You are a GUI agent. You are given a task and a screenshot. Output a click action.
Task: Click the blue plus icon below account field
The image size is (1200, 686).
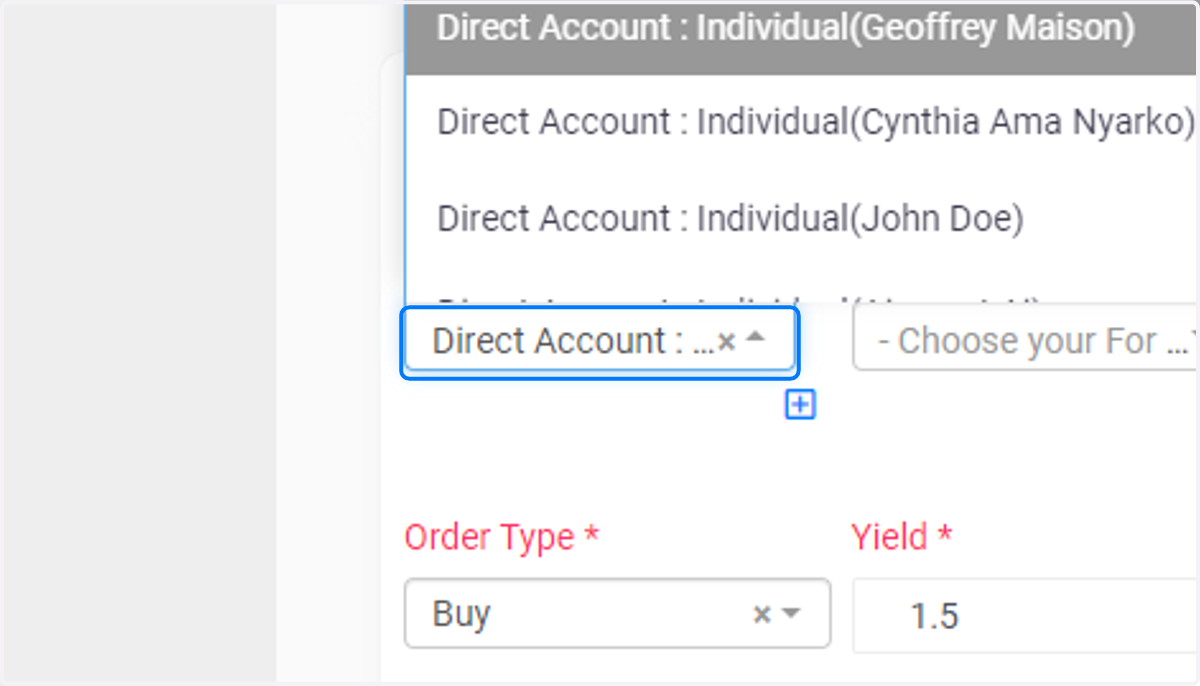click(x=800, y=405)
